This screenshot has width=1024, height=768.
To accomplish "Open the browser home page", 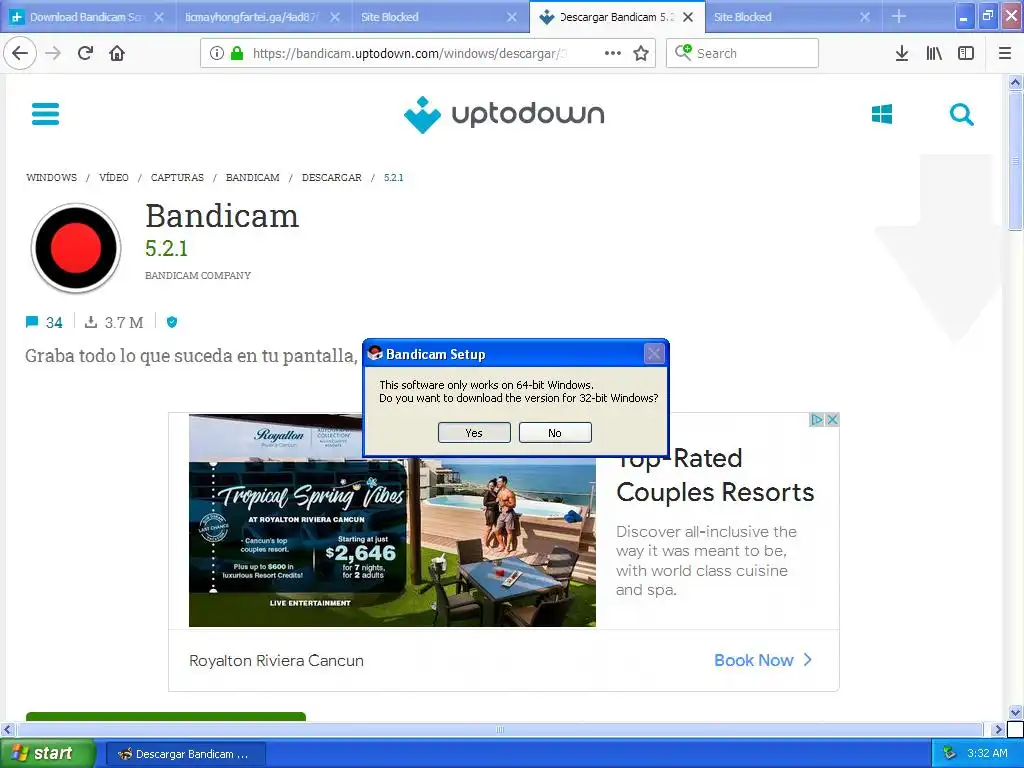I will tap(117, 53).
